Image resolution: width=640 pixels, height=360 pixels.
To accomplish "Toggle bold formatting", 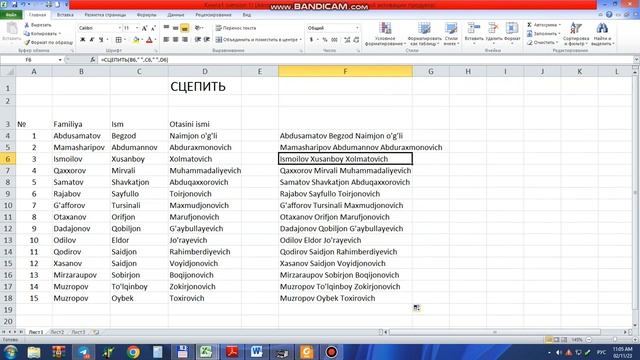I will click(x=83, y=40).
